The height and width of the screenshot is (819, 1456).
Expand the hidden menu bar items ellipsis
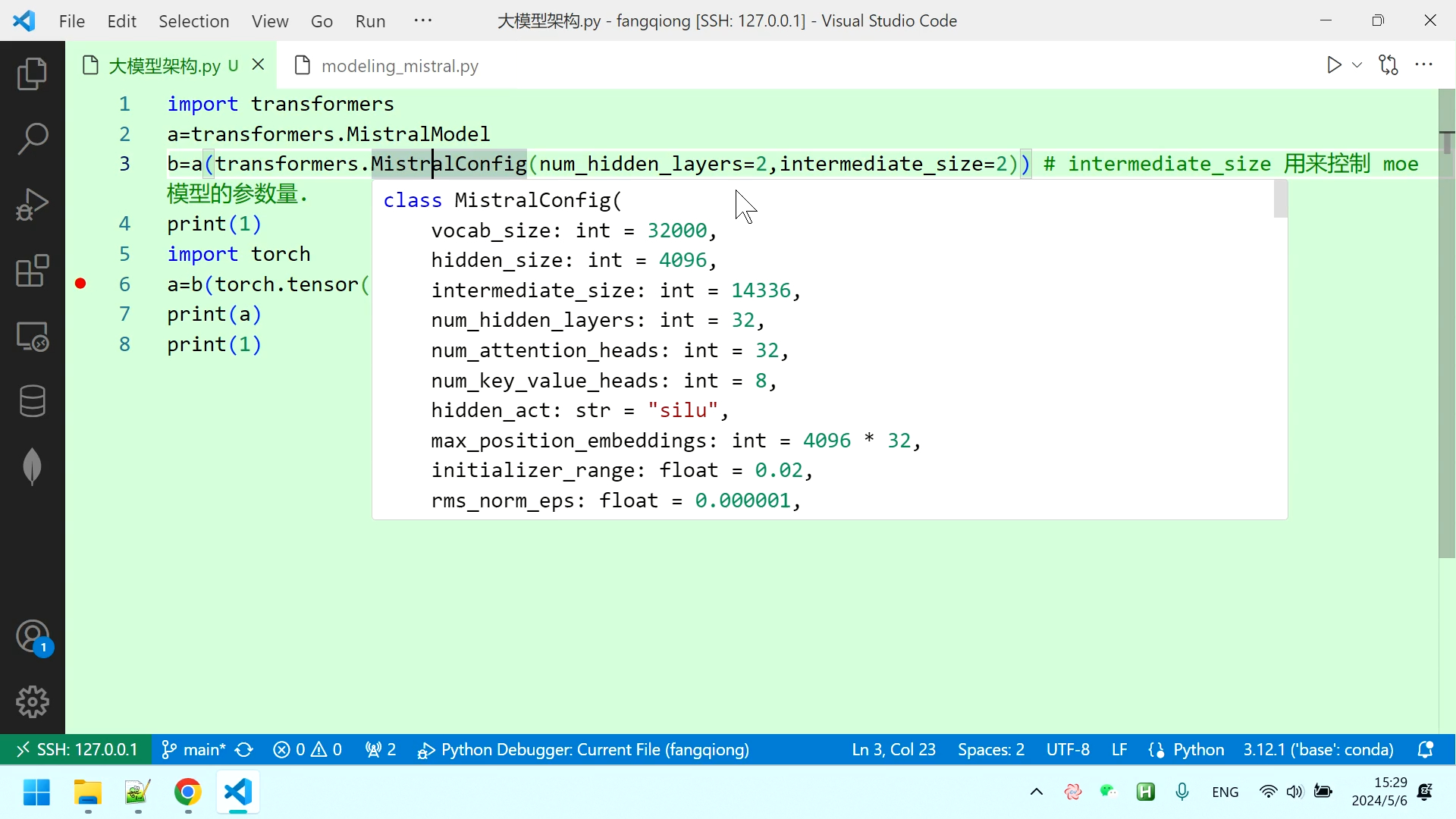tap(423, 20)
